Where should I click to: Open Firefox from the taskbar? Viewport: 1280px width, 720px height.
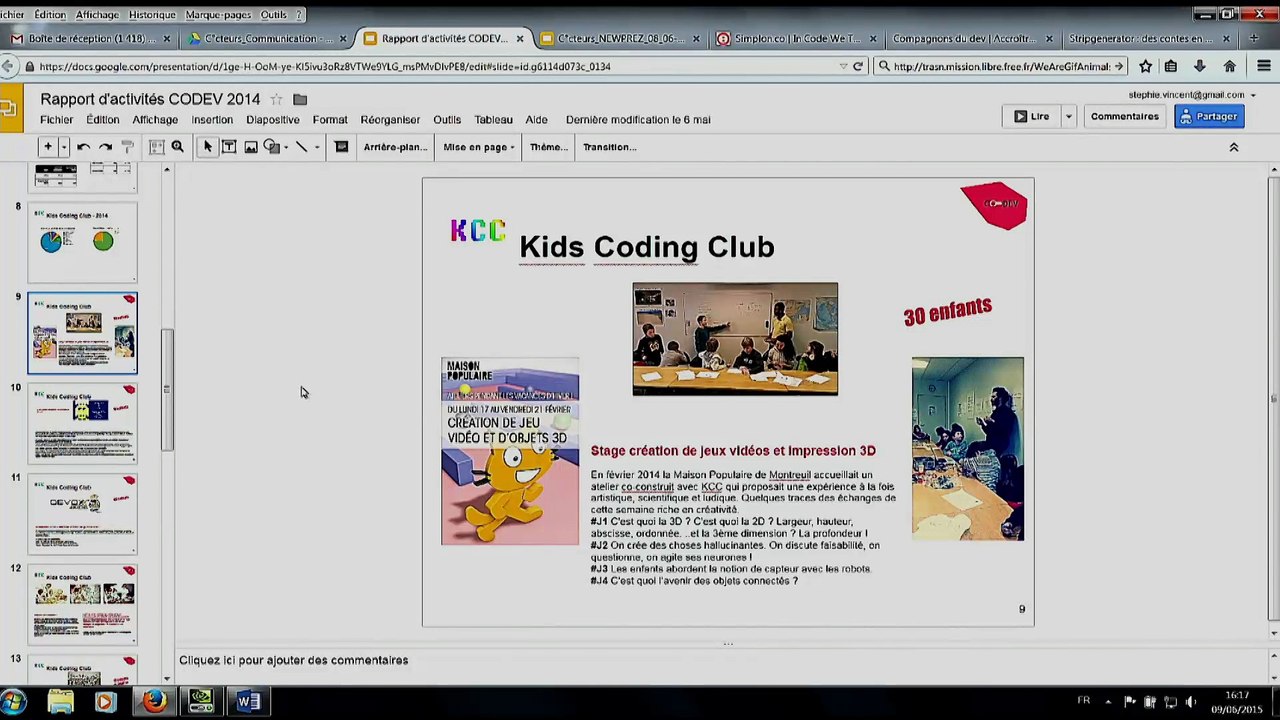click(x=154, y=702)
